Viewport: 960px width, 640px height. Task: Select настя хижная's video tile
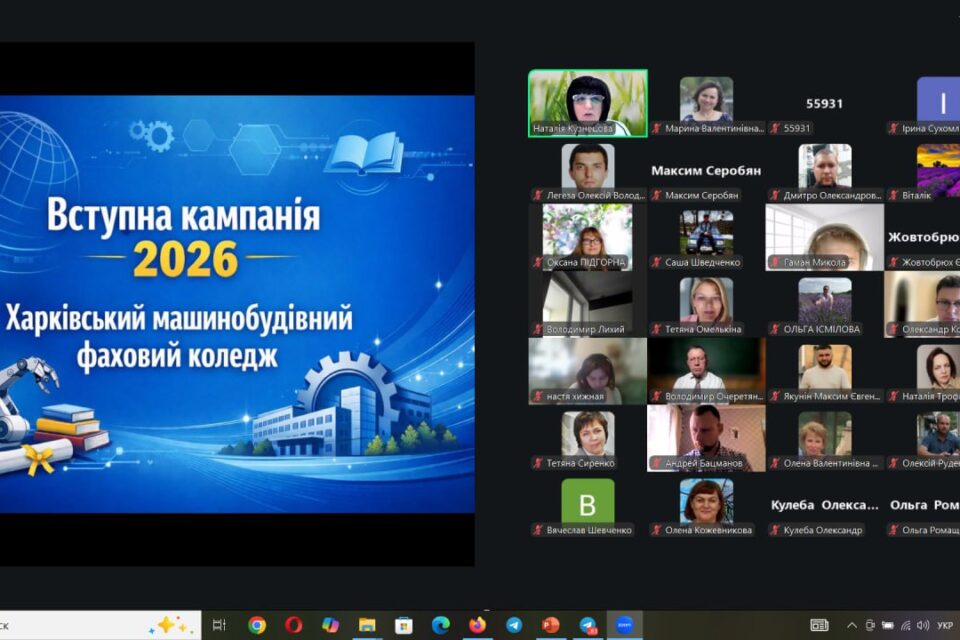pos(588,371)
